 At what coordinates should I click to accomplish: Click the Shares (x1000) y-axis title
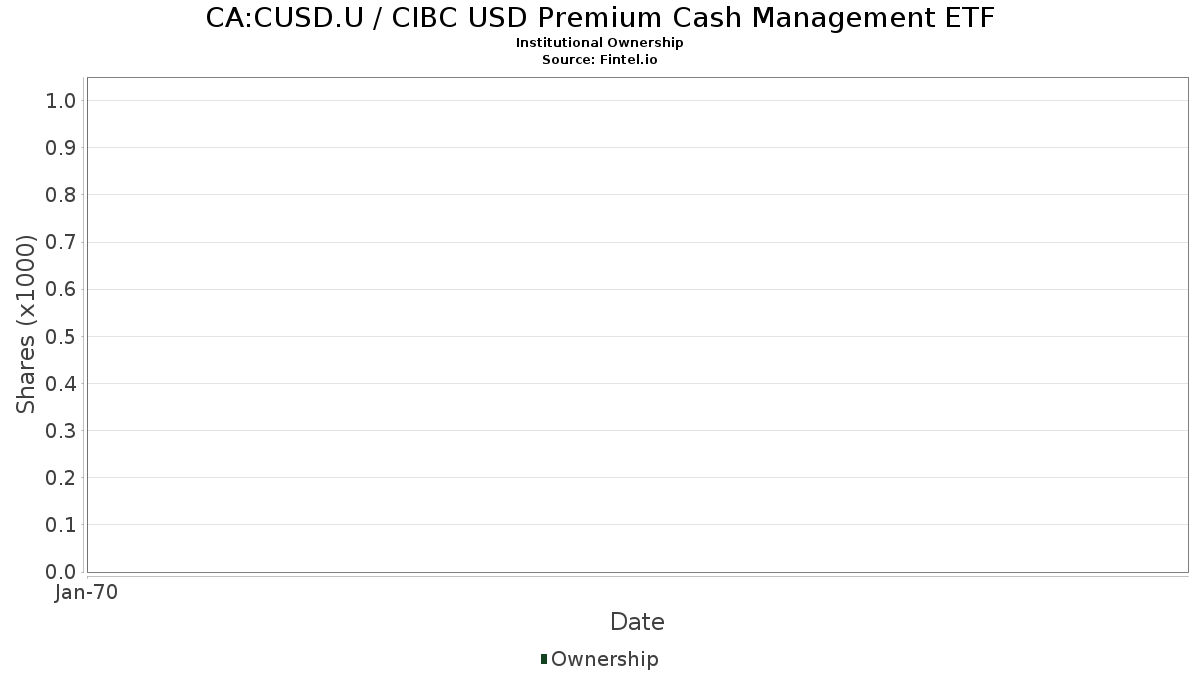(26, 324)
